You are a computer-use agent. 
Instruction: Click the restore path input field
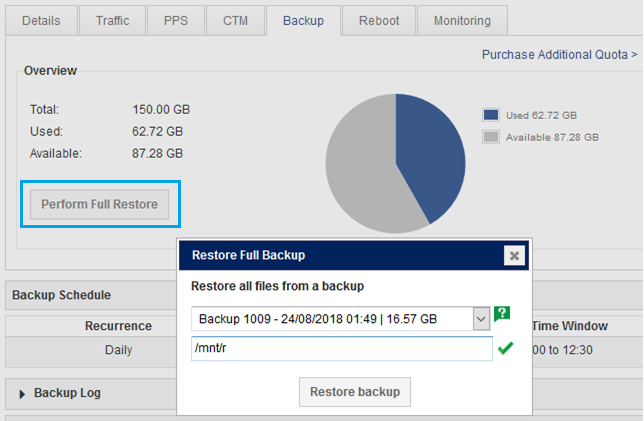pos(341,348)
